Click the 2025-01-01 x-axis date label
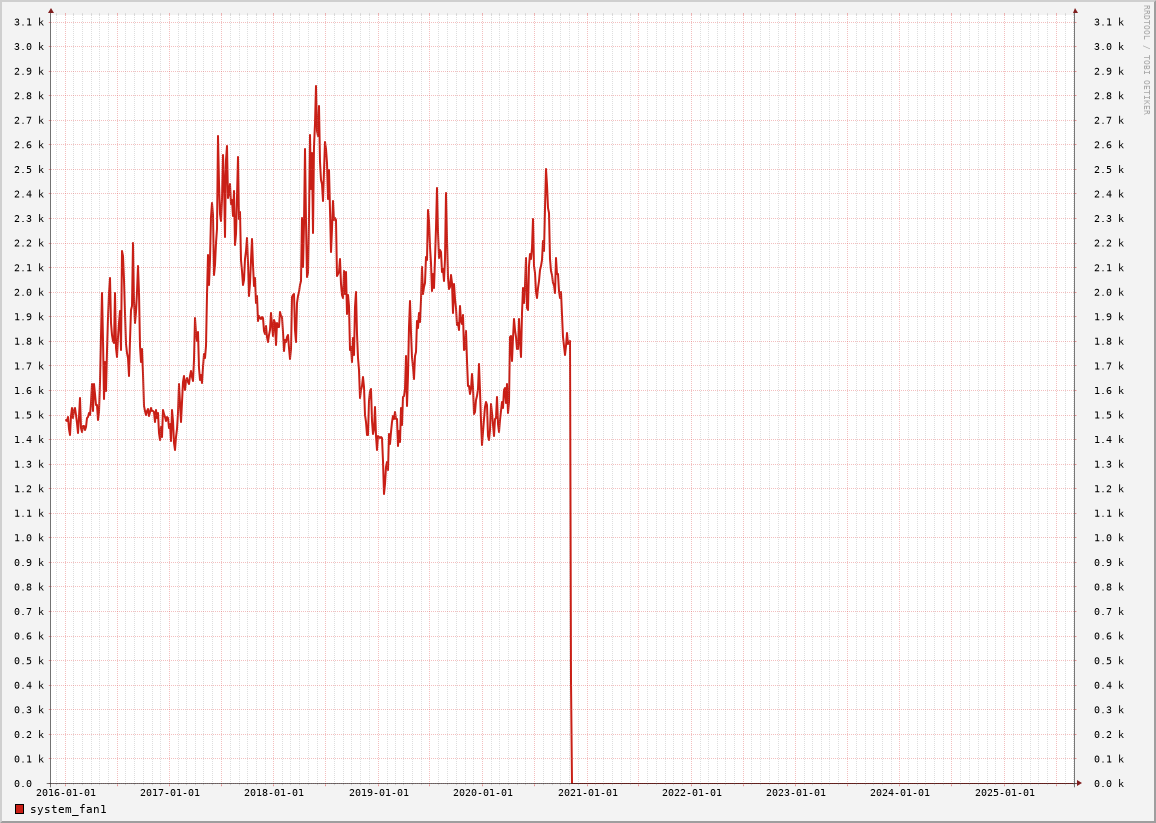The image size is (1156, 823). coord(1005,793)
